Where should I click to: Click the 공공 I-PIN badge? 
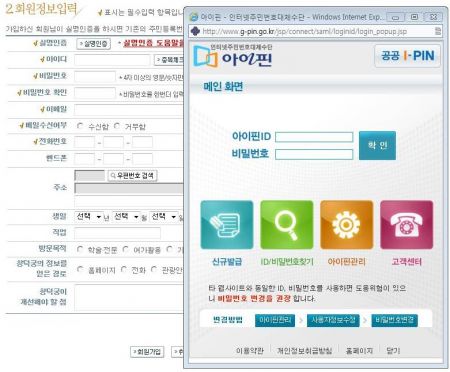(x=407, y=56)
